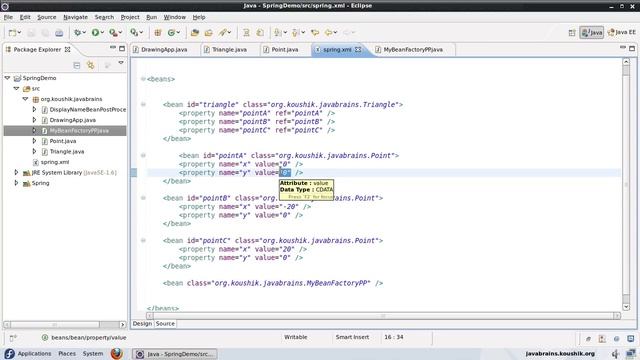Open the New file dropdown arrow

point(19,33)
